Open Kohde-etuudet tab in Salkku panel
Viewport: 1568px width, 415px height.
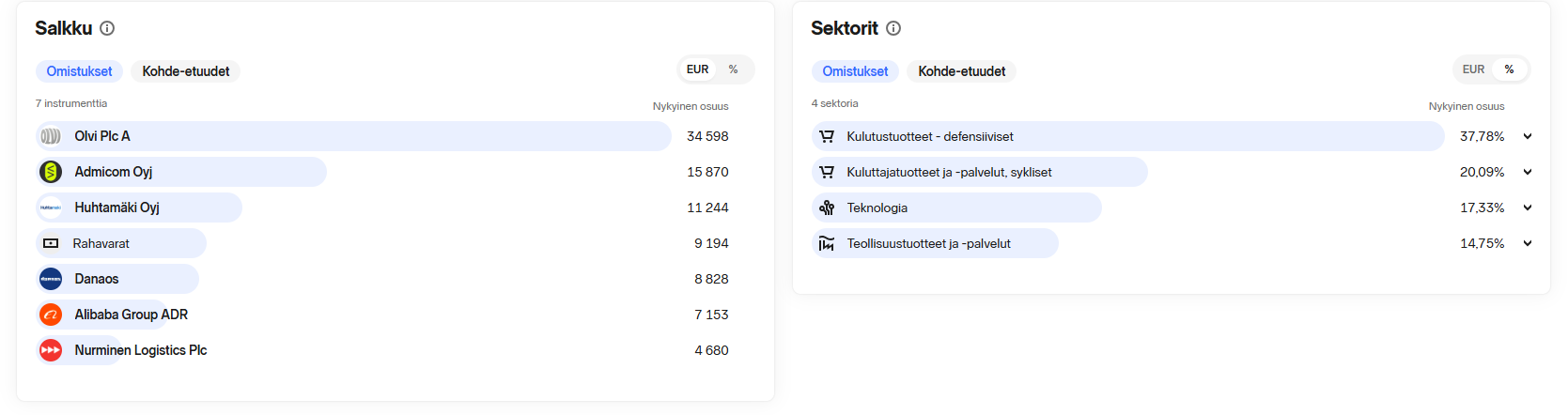(x=186, y=71)
